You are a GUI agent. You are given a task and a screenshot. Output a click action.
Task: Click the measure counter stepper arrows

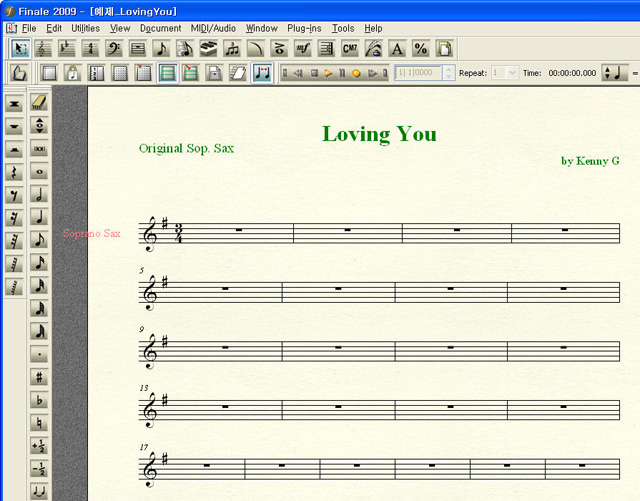(x=449, y=73)
